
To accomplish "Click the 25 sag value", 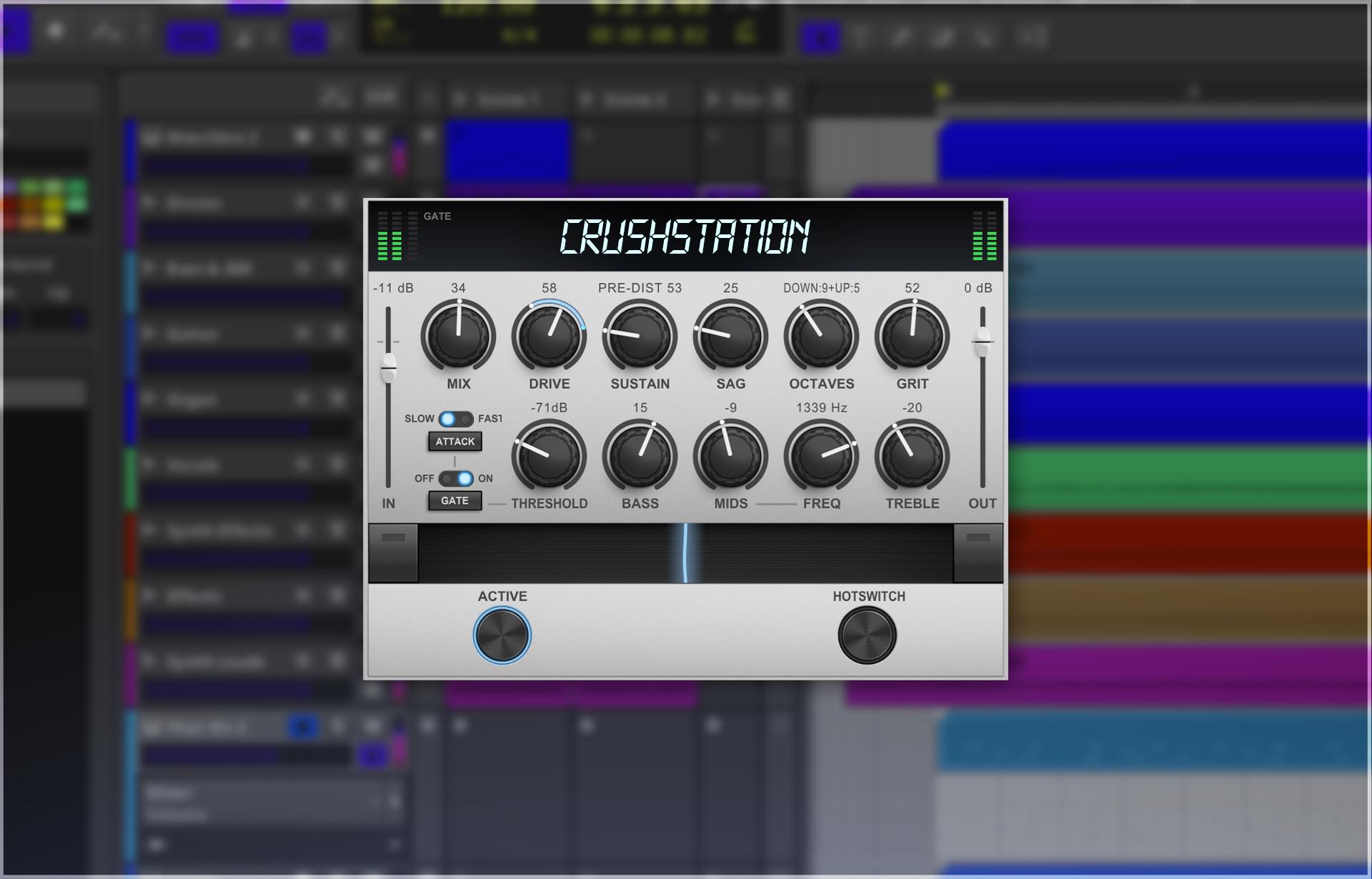I will 730,288.
